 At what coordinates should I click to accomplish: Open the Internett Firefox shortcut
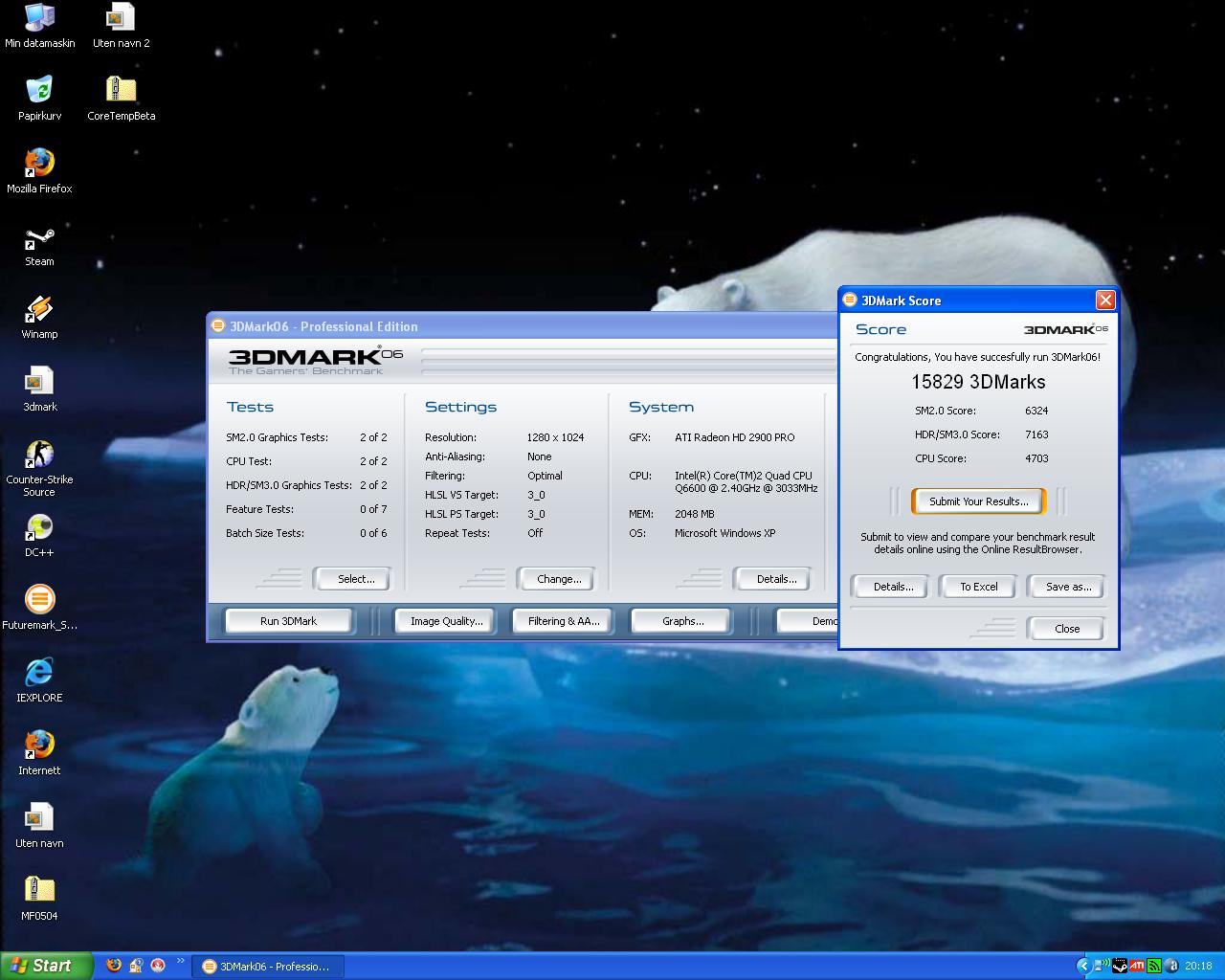39,754
